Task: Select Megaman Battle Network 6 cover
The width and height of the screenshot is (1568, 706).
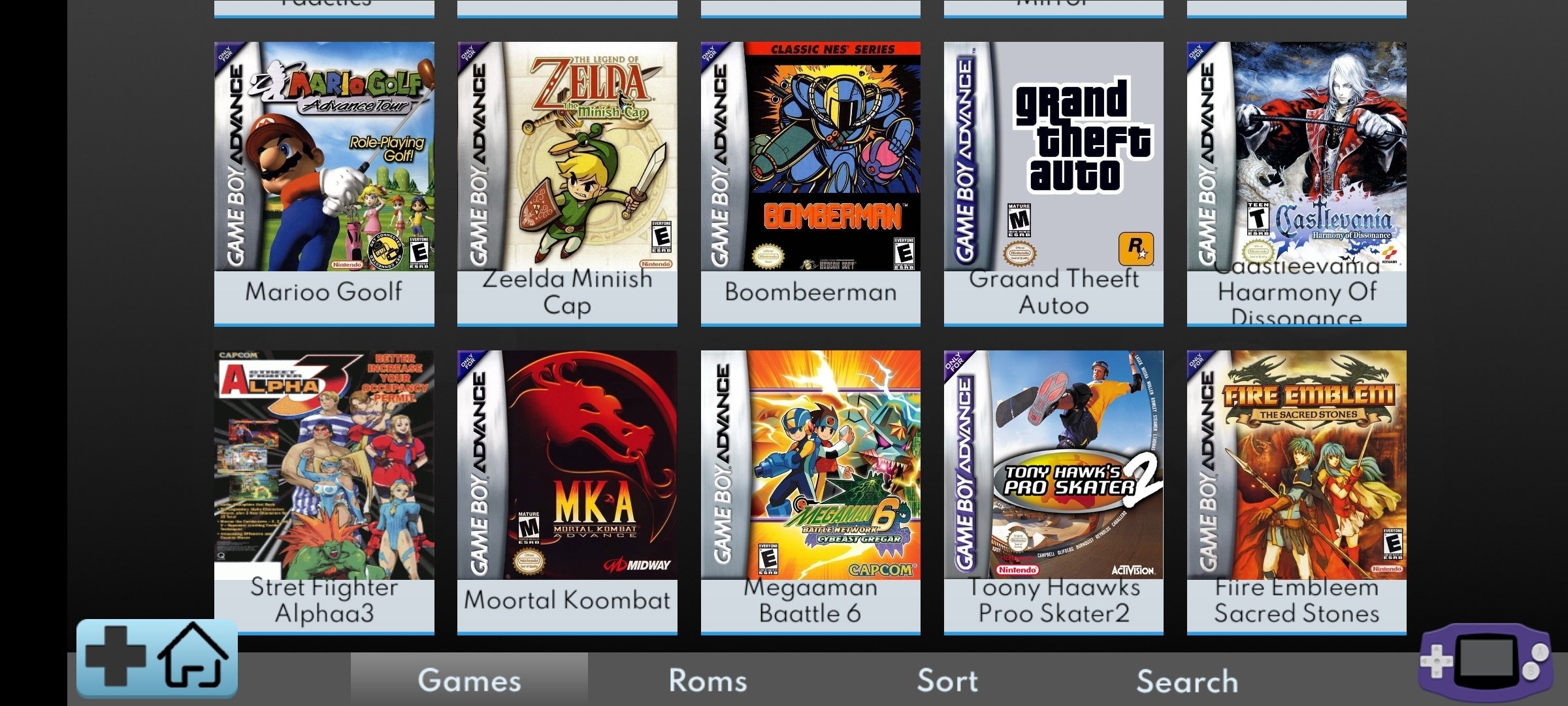Action: coord(811,465)
